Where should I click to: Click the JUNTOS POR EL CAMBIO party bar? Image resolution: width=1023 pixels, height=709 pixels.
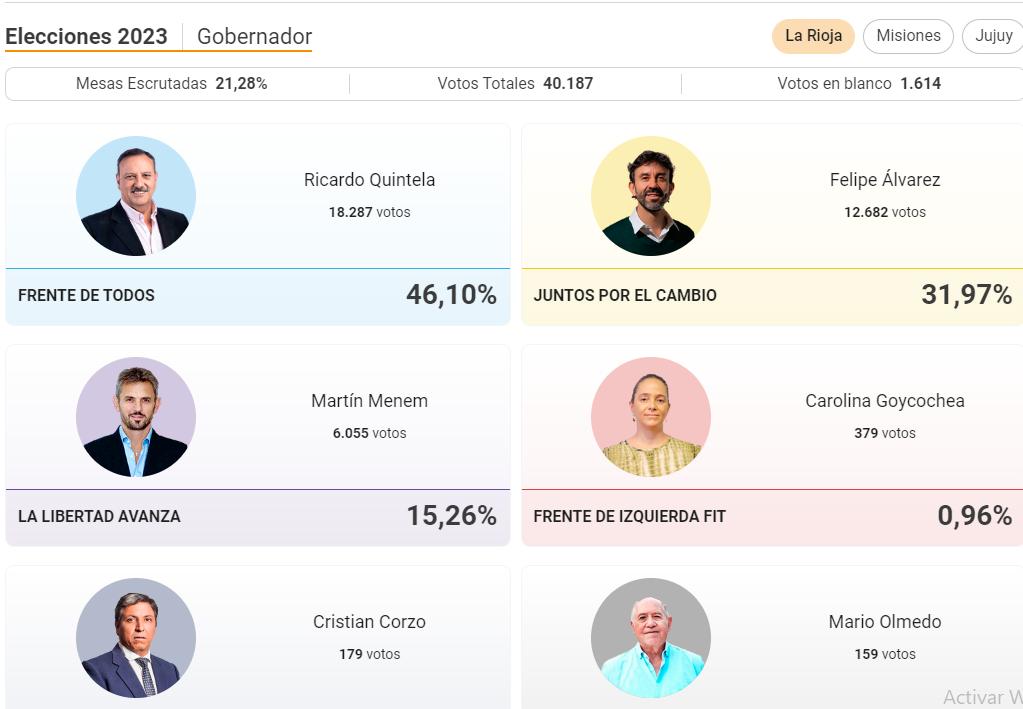point(772,296)
